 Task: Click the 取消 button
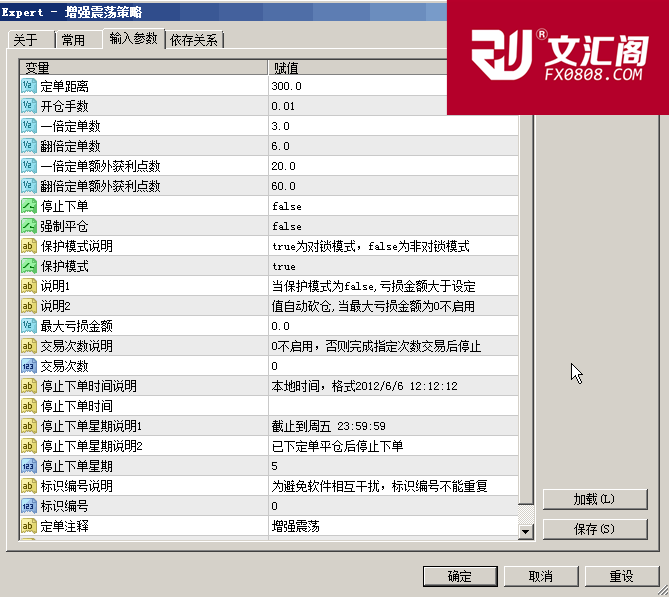tap(541, 576)
